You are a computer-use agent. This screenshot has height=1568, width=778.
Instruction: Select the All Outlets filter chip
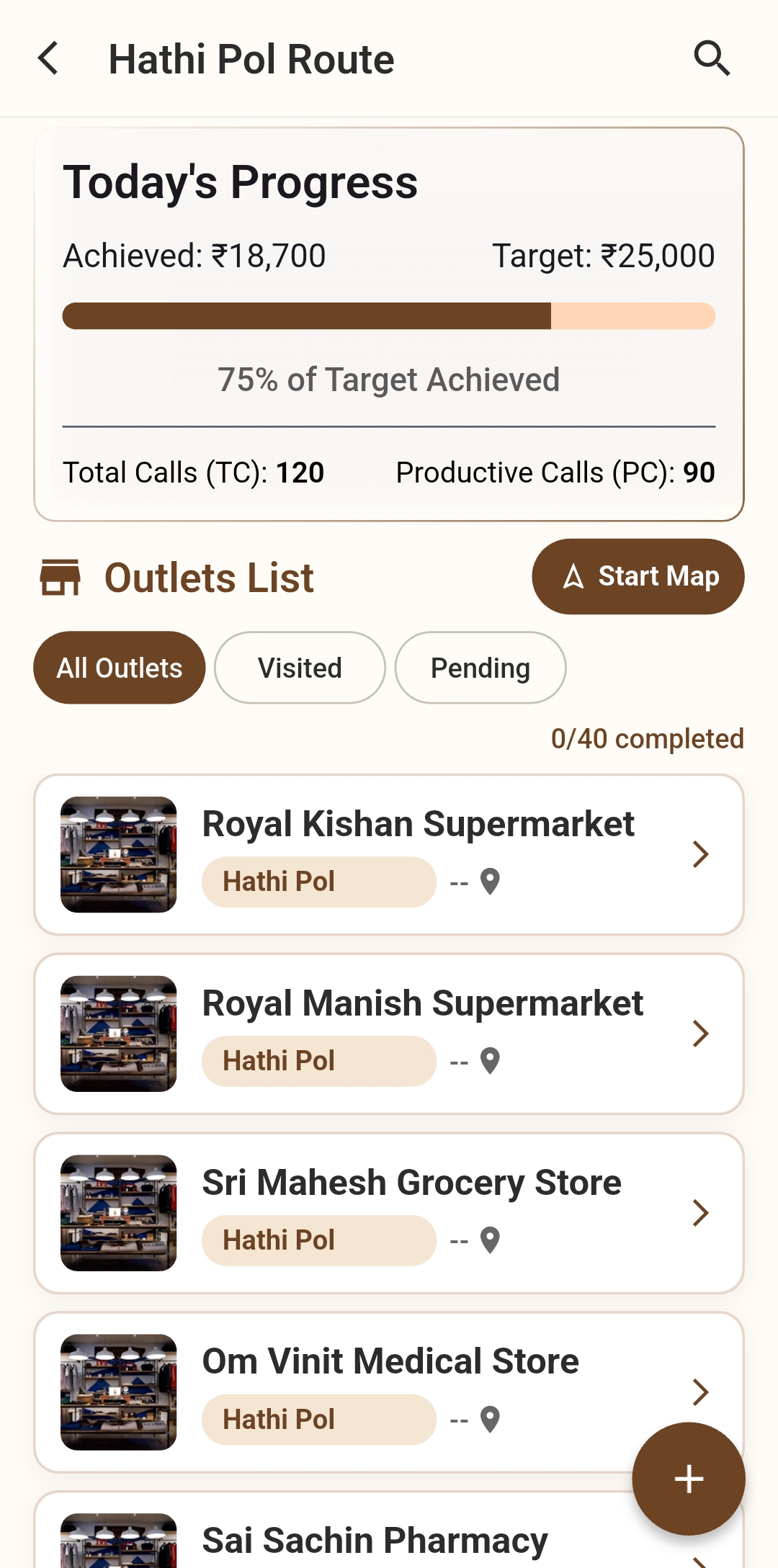click(x=120, y=668)
